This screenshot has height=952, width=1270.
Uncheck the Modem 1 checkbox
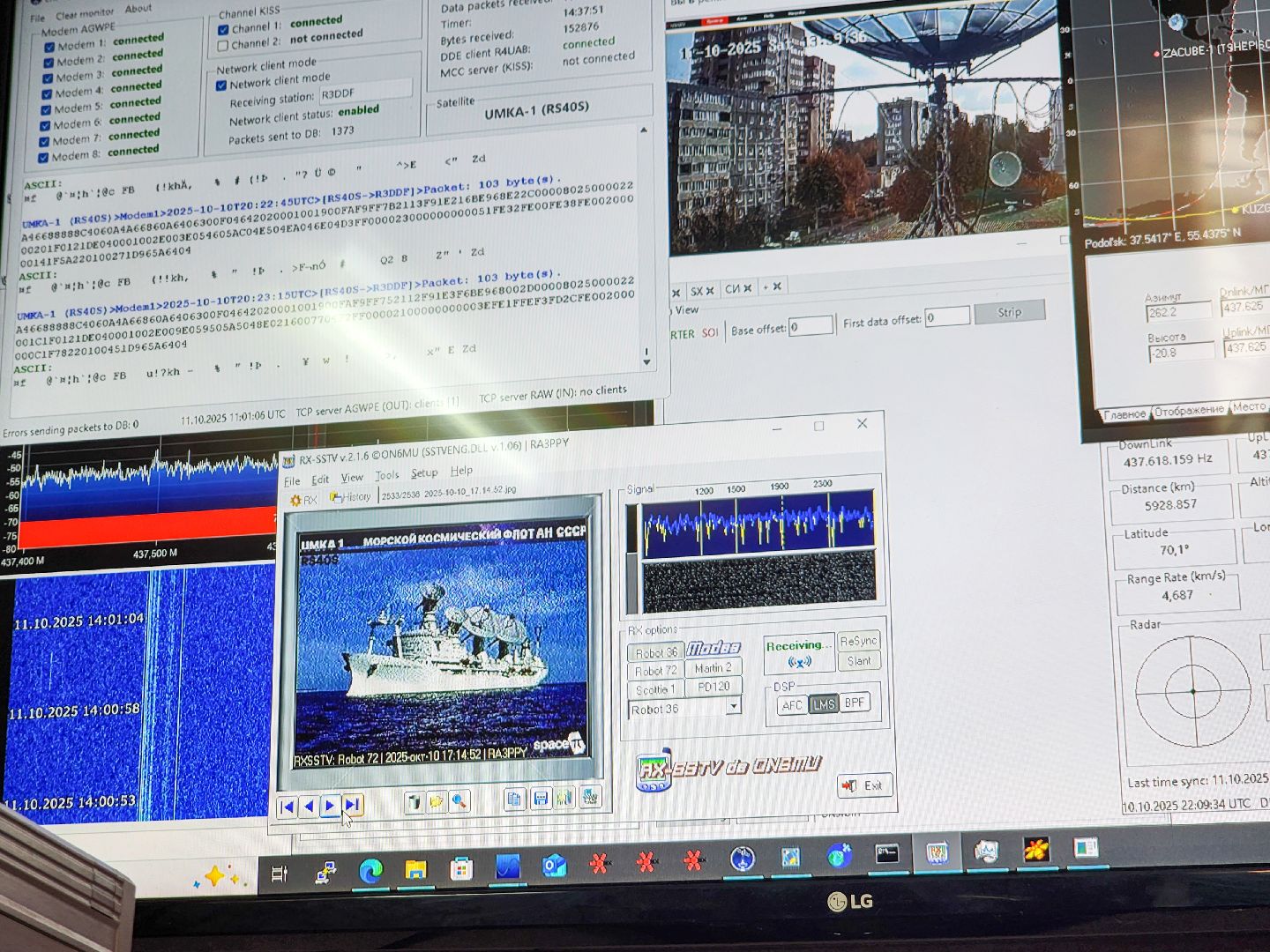pyautogui.click(x=49, y=47)
